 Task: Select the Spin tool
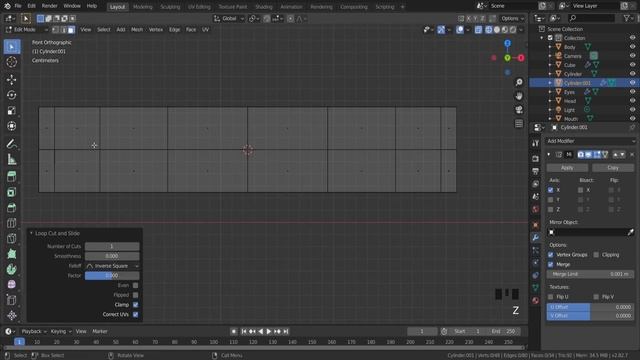pos(12,269)
